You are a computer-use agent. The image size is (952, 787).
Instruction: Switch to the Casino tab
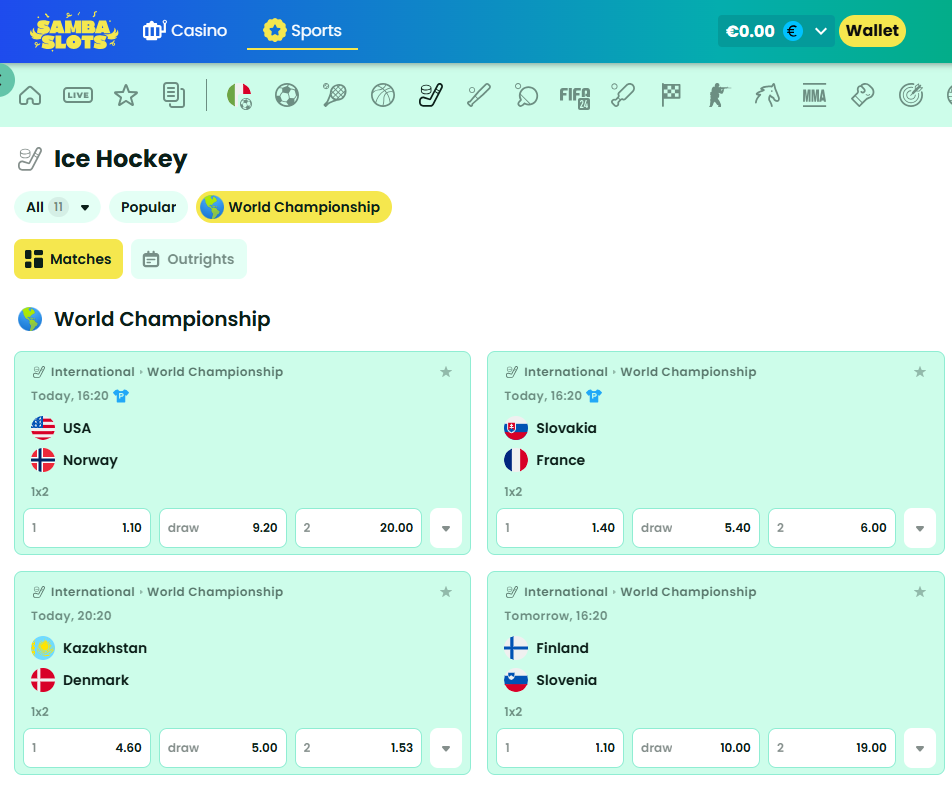click(x=185, y=30)
